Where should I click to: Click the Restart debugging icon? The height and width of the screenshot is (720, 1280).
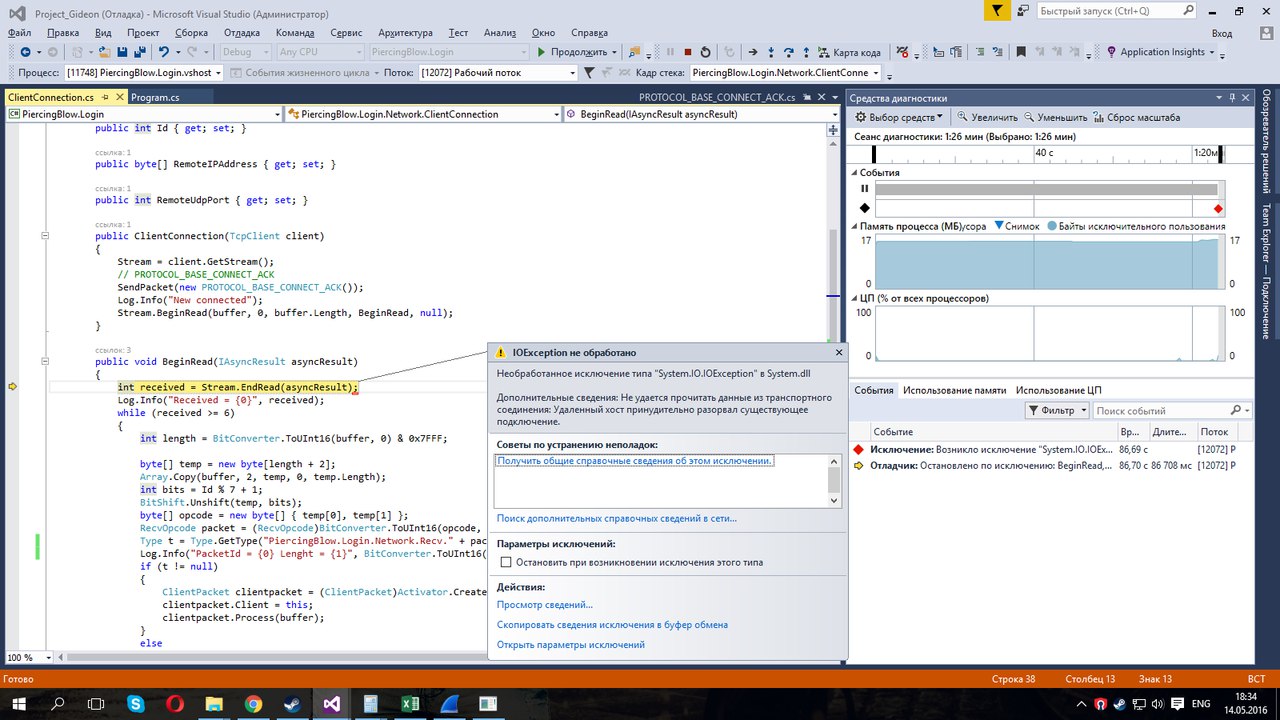click(705, 52)
